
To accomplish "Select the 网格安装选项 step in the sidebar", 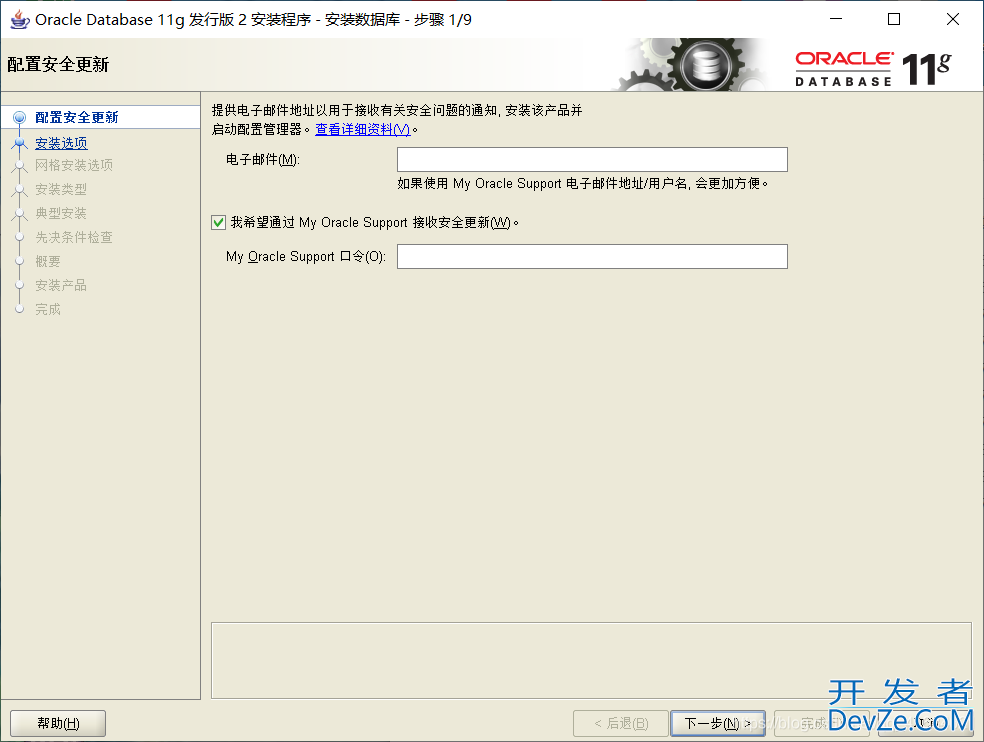I will pyautogui.click(x=73, y=165).
